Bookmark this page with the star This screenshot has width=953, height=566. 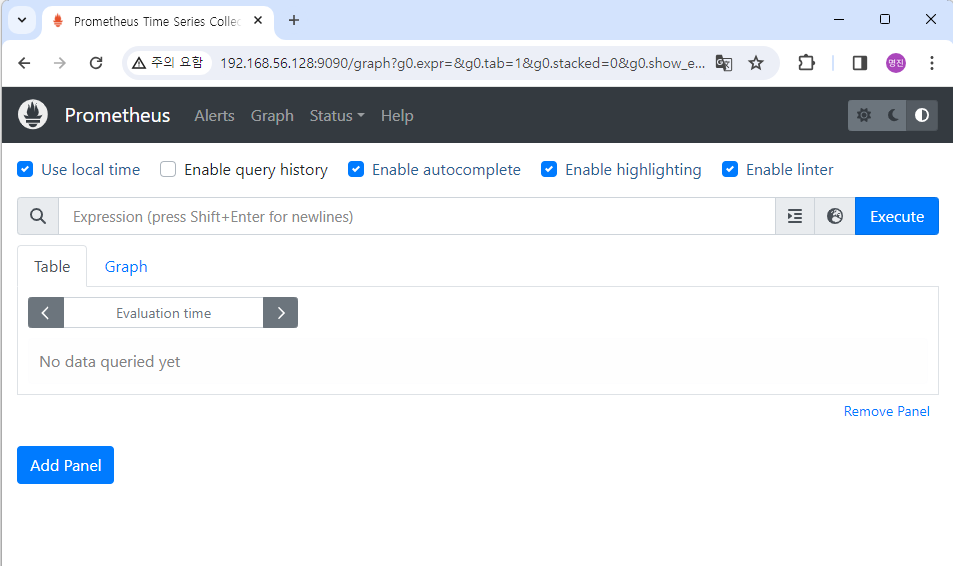[x=755, y=63]
